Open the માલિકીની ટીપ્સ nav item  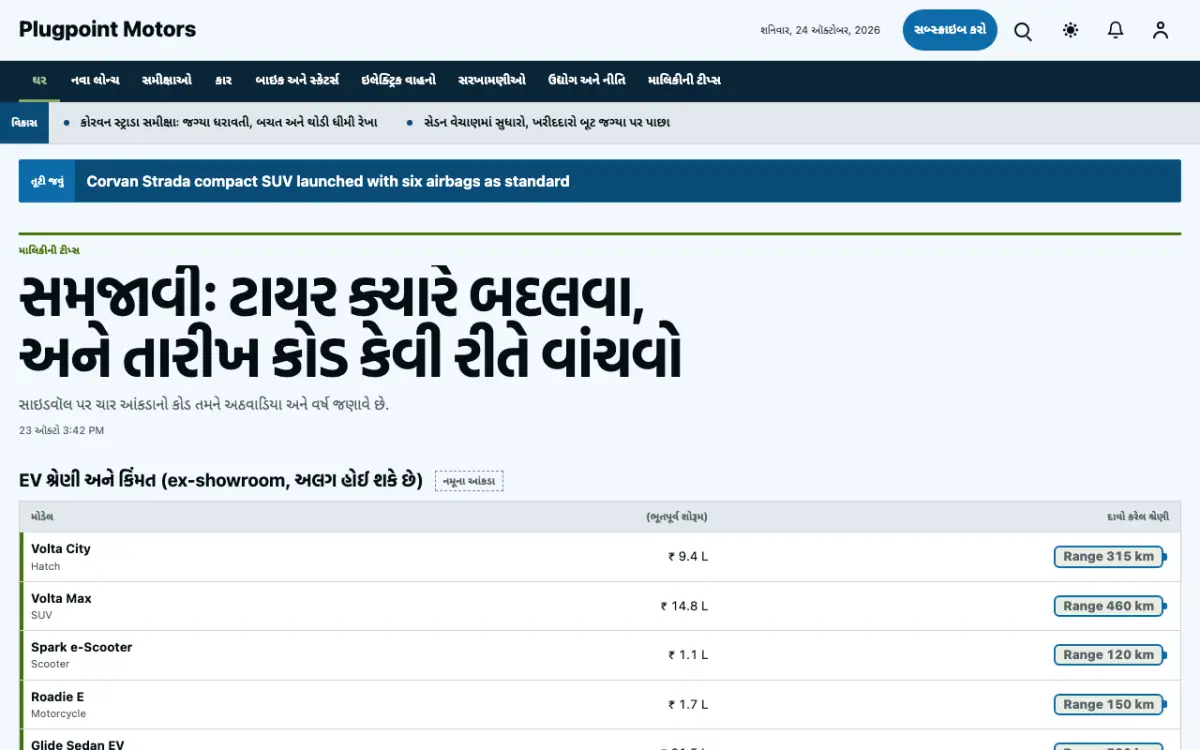pyautogui.click(x=684, y=80)
